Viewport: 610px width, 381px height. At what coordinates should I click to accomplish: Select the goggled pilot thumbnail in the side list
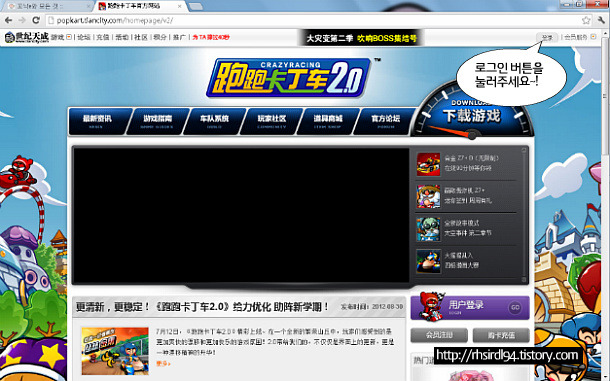[428, 229]
